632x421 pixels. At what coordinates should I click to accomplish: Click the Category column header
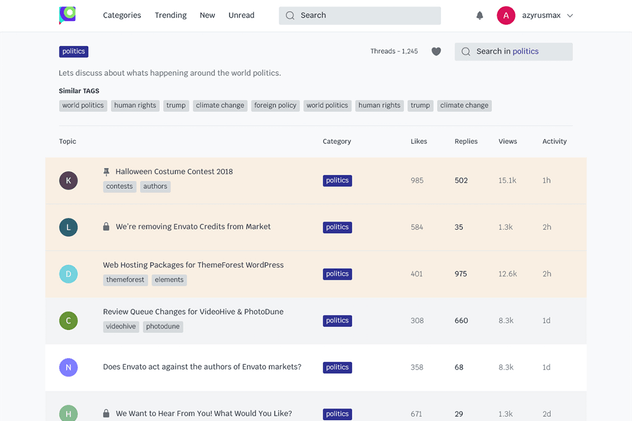point(337,141)
